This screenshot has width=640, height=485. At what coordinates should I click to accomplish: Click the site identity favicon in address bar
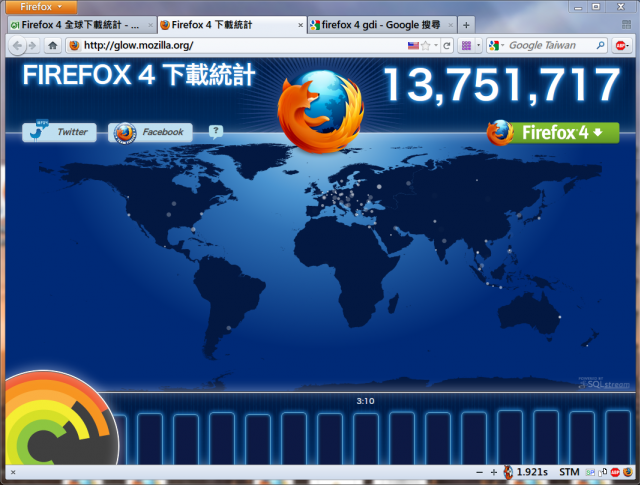(x=74, y=45)
